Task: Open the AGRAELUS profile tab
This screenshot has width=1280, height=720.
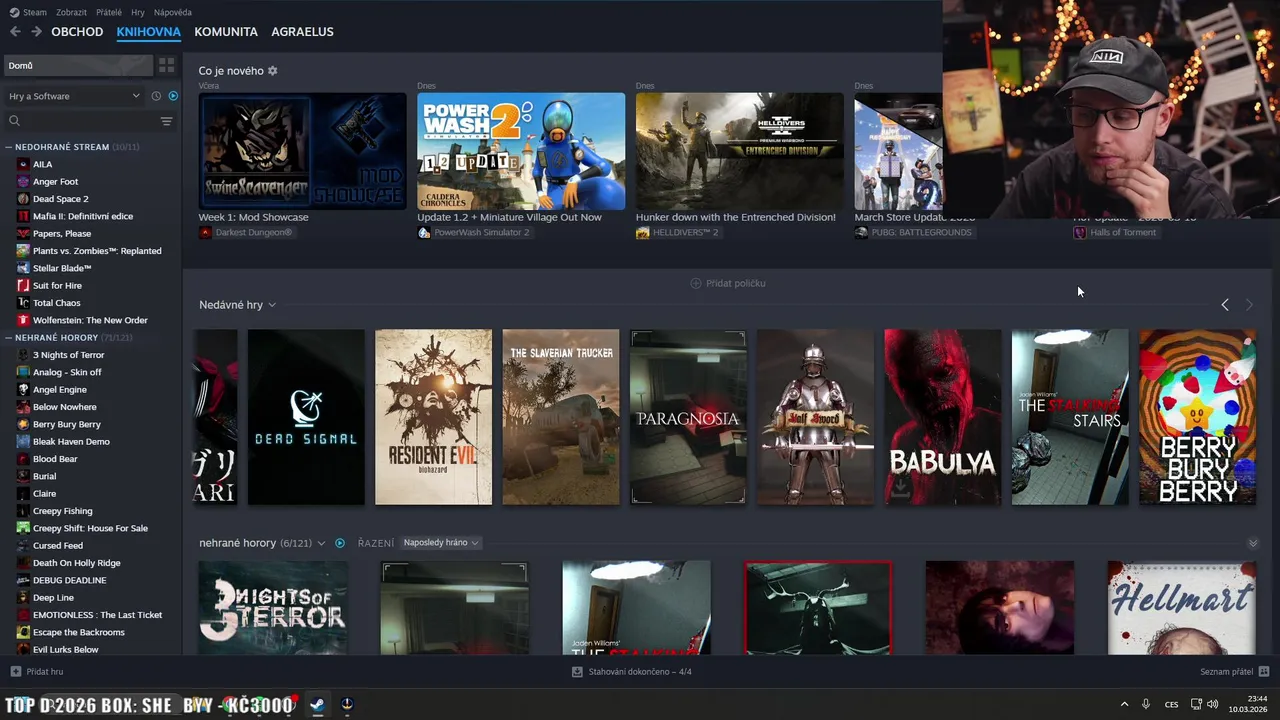Action: [302, 32]
